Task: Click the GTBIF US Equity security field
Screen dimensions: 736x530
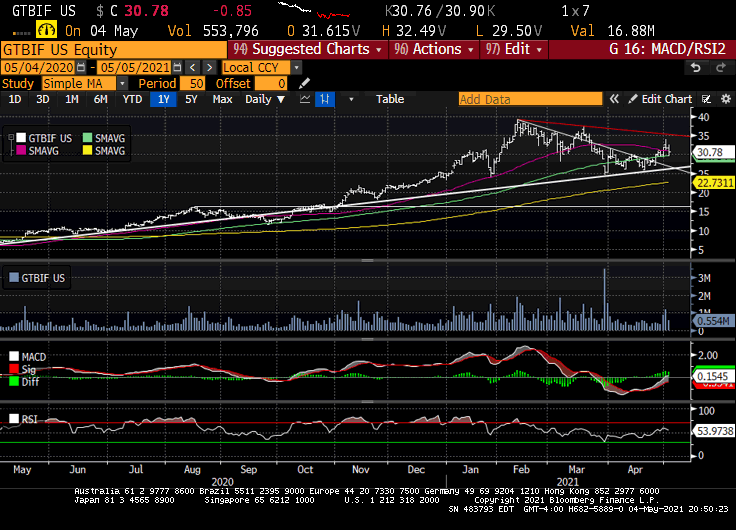Action: coord(114,50)
